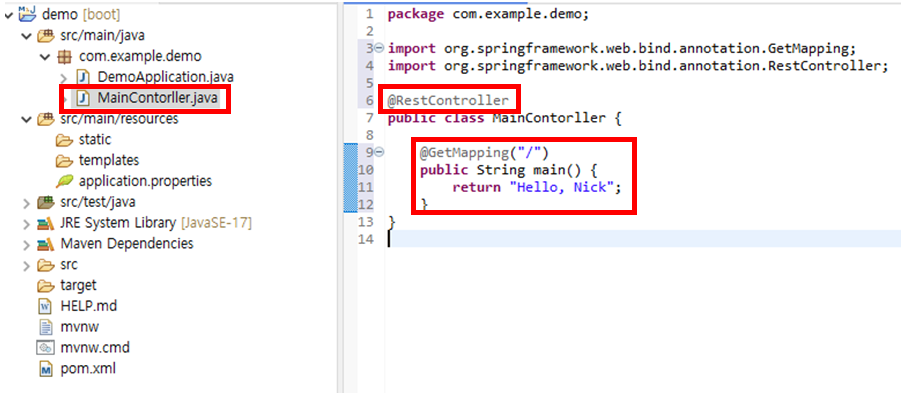
Task: Click the mvnw file icon
Action: point(45,327)
